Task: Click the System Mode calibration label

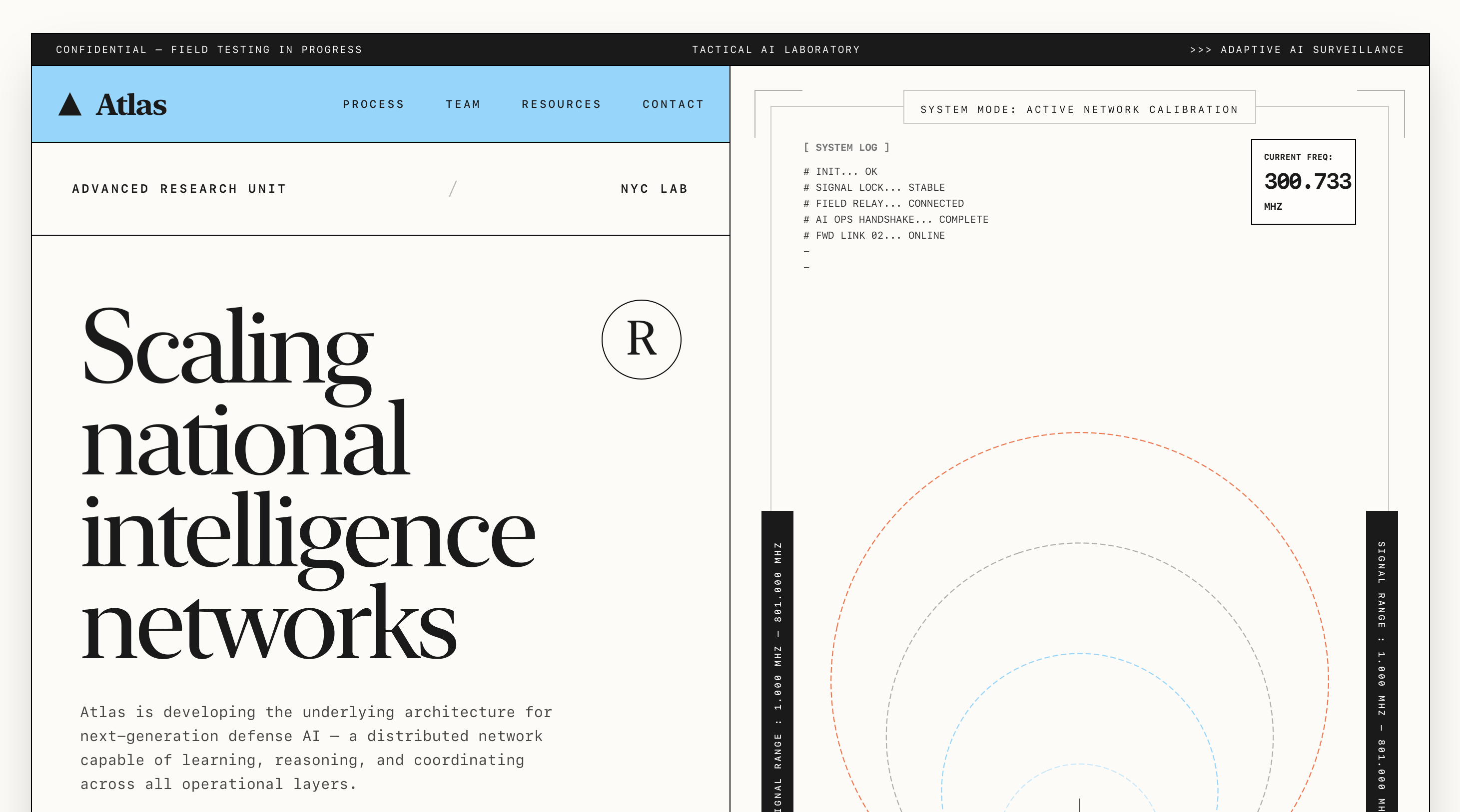Action: coord(1079,109)
